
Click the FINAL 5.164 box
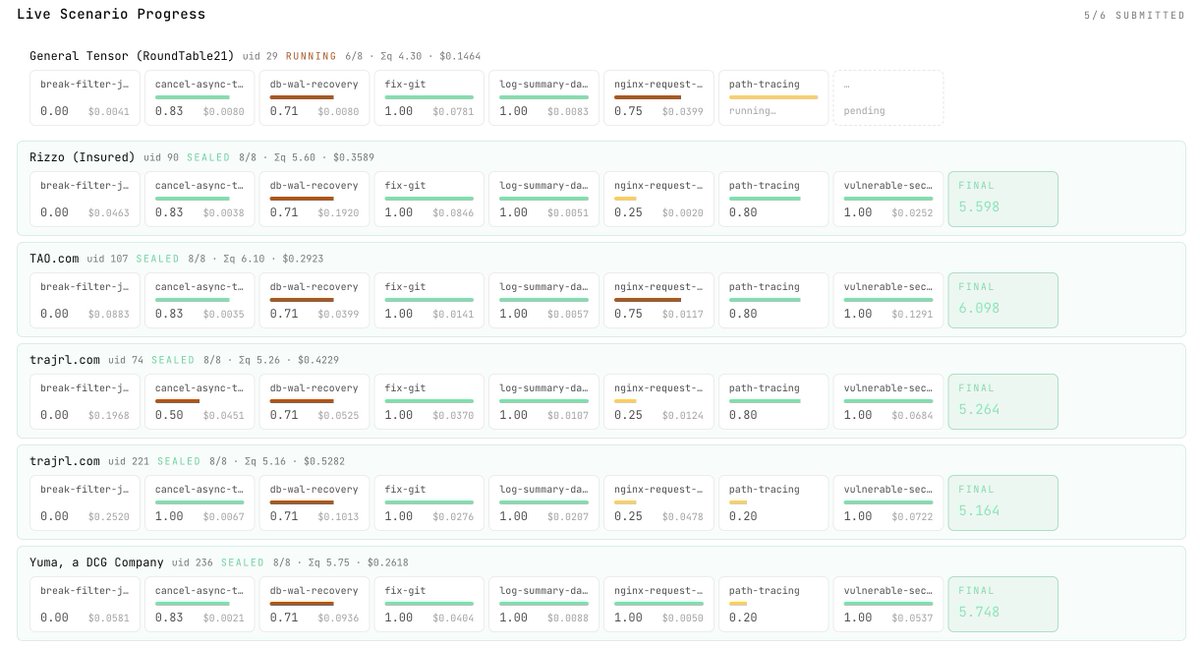click(x=1003, y=503)
